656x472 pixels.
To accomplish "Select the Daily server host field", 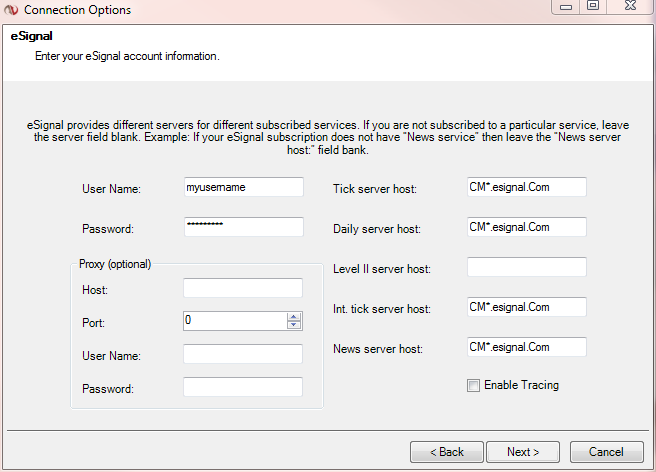I will click(x=526, y=227).
